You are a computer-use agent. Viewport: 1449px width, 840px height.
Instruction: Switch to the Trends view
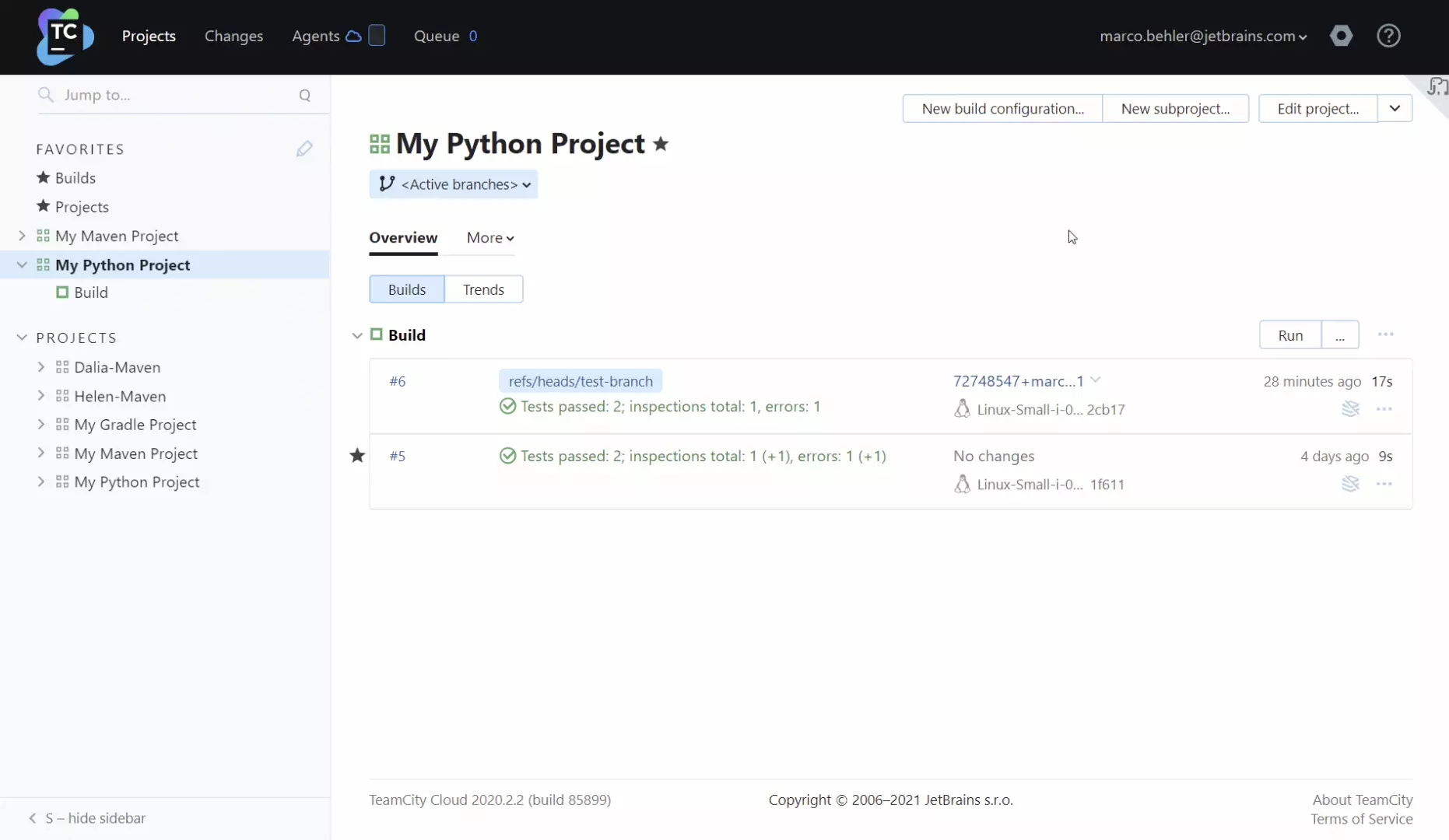tap(483, 289)
